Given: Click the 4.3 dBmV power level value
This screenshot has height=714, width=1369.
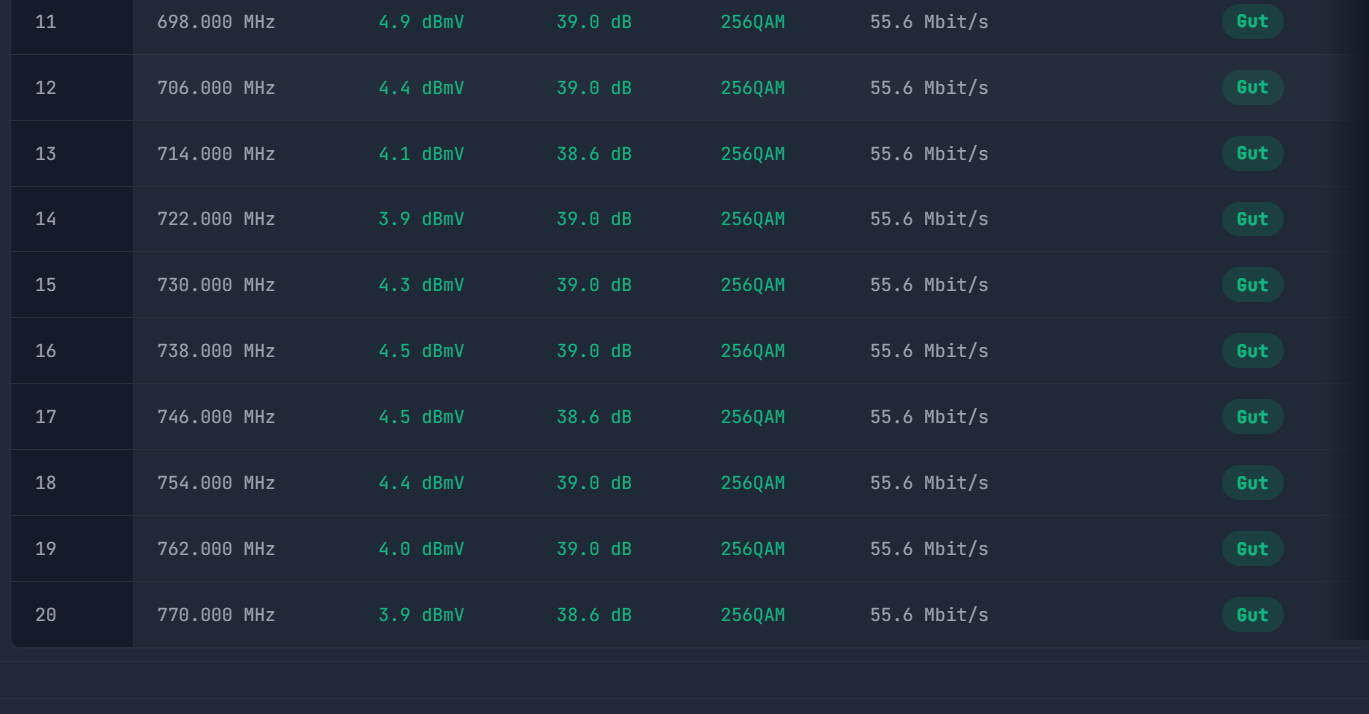Looking at the screenshot, I should coord(421,285).
